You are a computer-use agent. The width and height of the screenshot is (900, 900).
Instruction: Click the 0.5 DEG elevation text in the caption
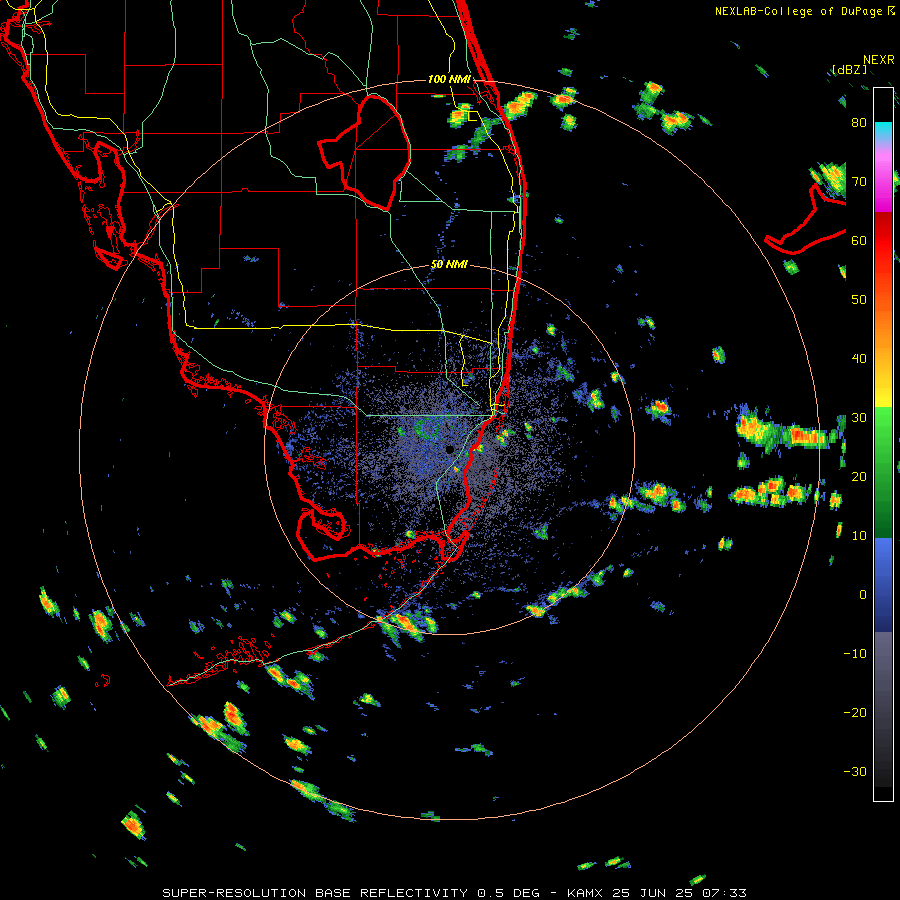click(509, 893)
